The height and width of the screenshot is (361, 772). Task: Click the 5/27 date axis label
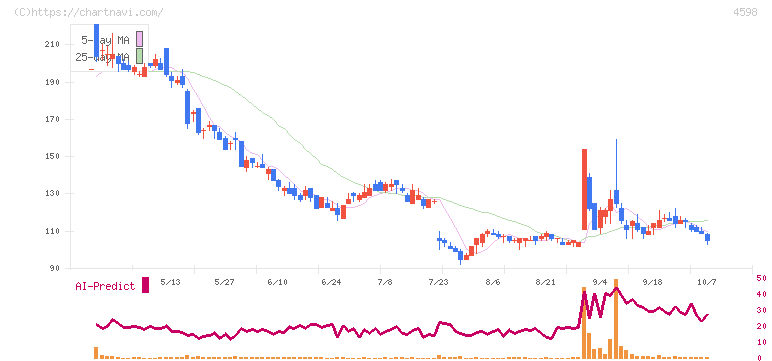coord(224,282)
